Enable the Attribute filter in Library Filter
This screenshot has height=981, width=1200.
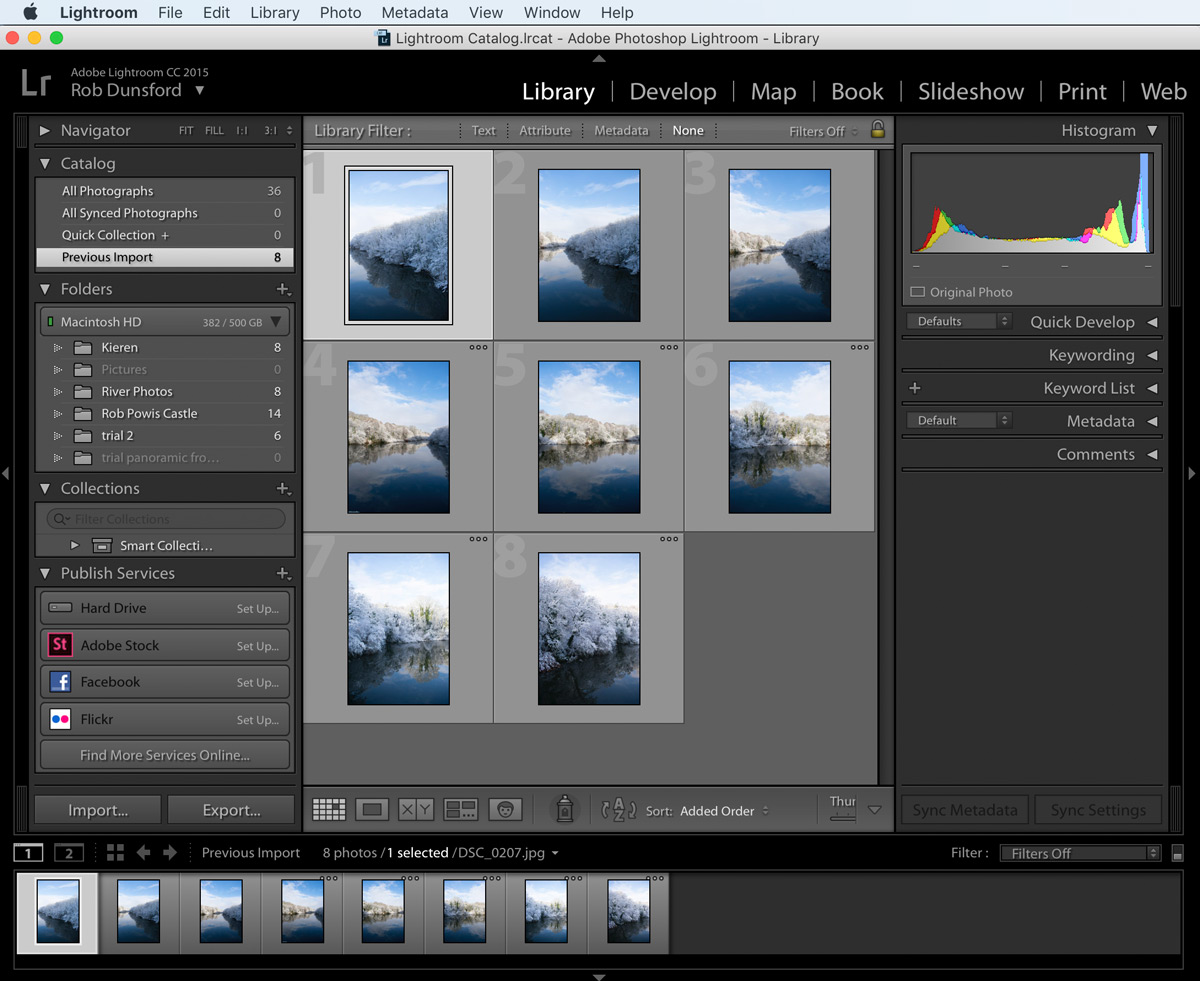click(x=545, y=130)
